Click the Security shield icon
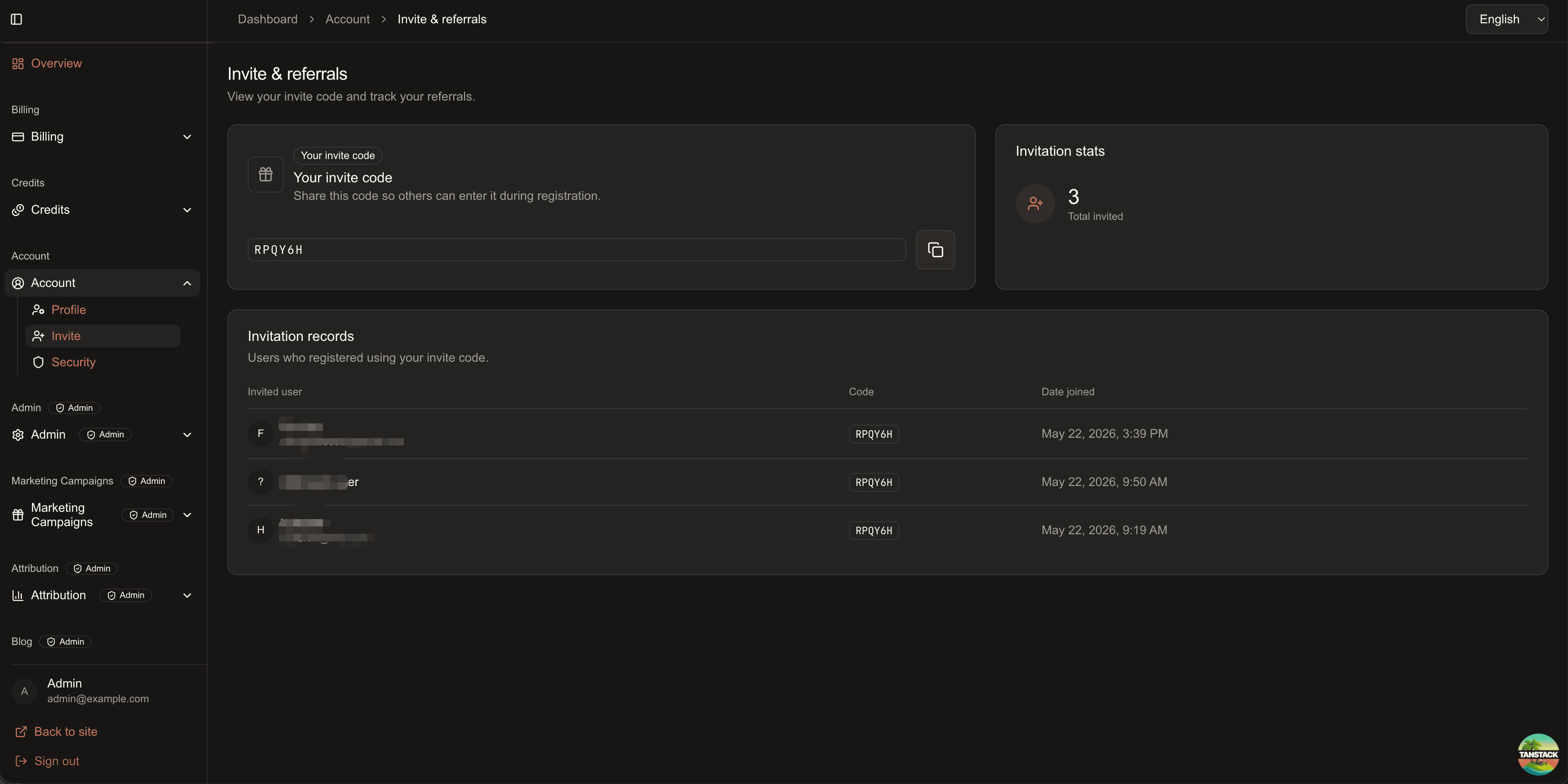Image resolution: width=1568 pixels, height=784 pixels. [x=38, y=362]
